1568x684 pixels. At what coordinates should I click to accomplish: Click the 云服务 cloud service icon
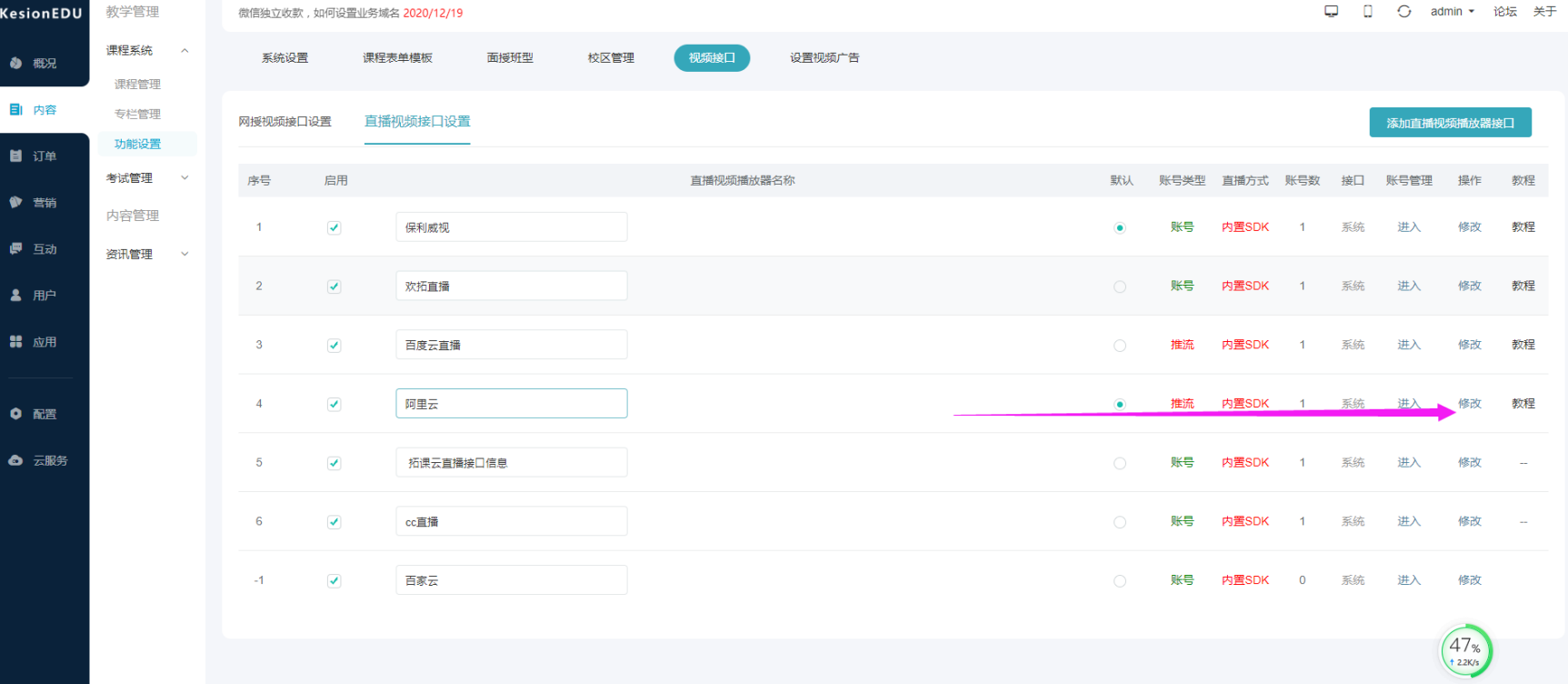tap(16, 460)
